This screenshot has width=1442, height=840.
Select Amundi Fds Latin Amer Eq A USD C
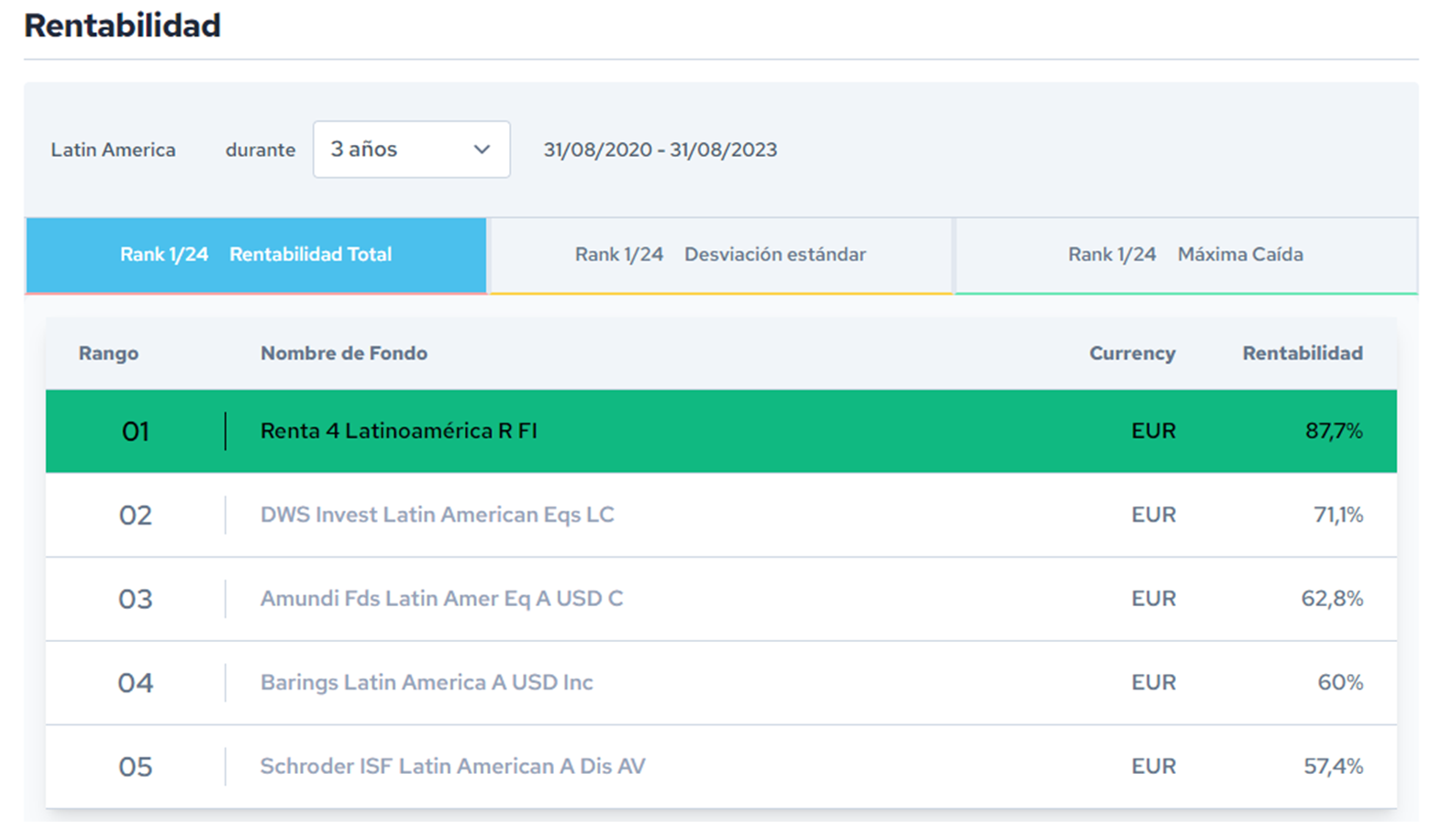(441, 599)
